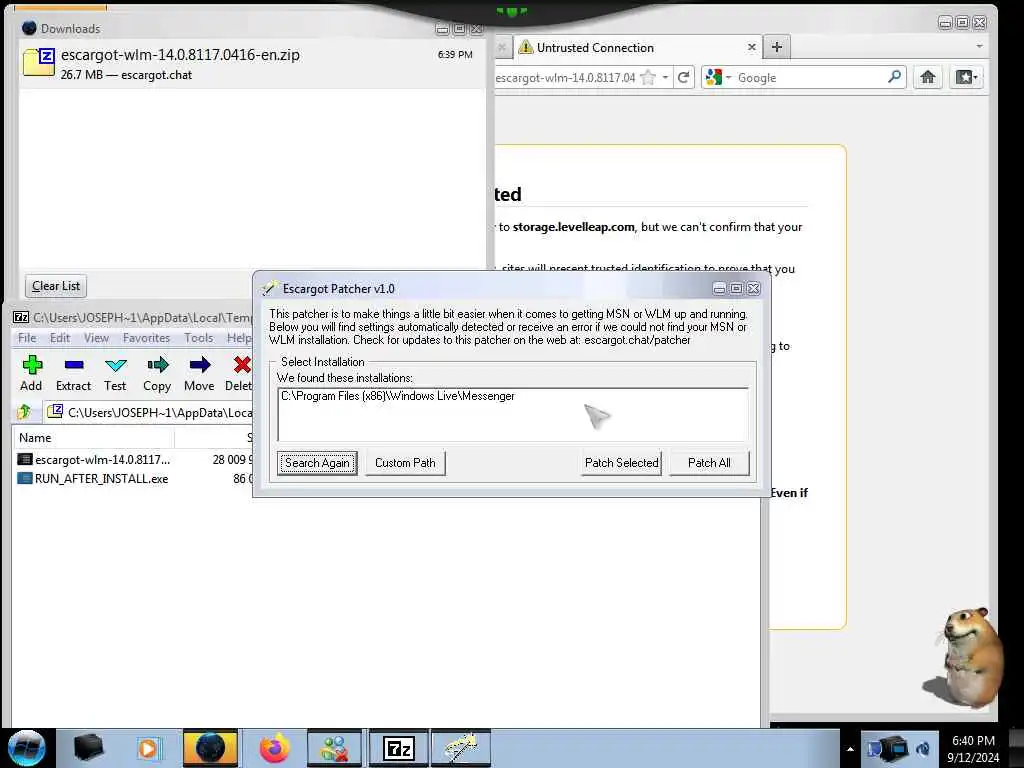Open the Edit menu in 7-Zip

[x=59, y=338]
